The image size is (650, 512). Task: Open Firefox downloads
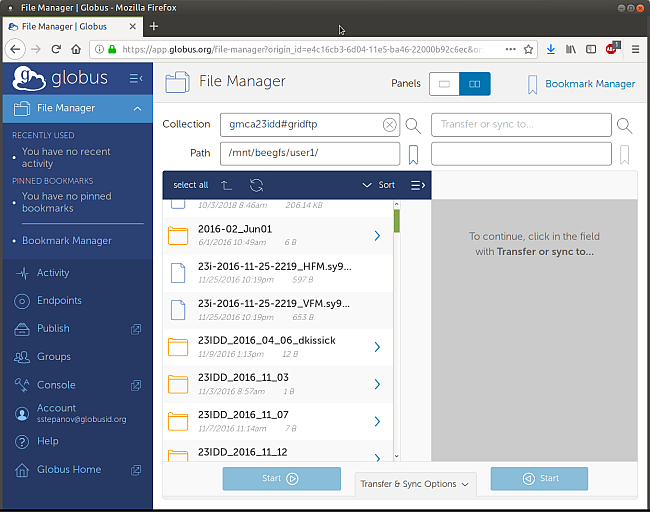click(x=551, y=49)
